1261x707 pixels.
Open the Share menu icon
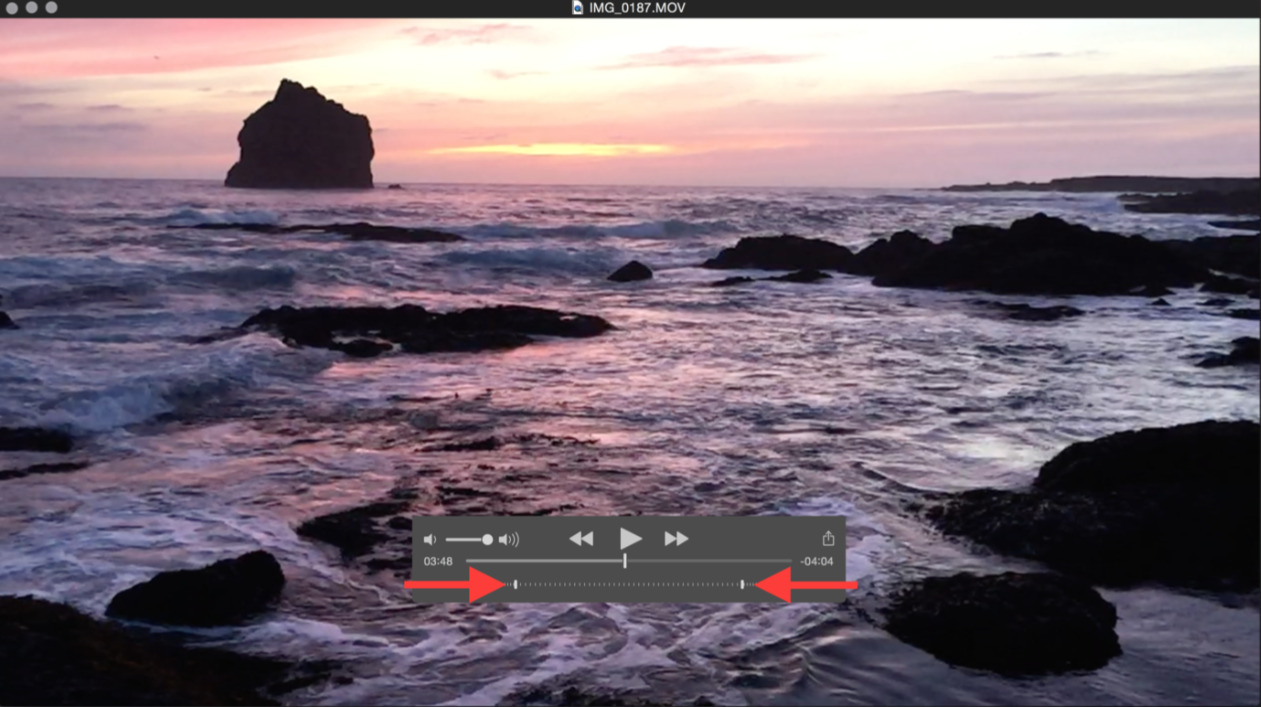pyautogui.click(x=828, y=538)
